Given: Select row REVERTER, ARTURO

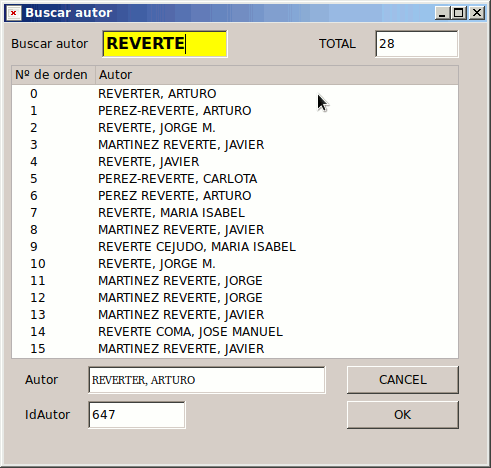Looking at the screenshot, I should point(235,94).
